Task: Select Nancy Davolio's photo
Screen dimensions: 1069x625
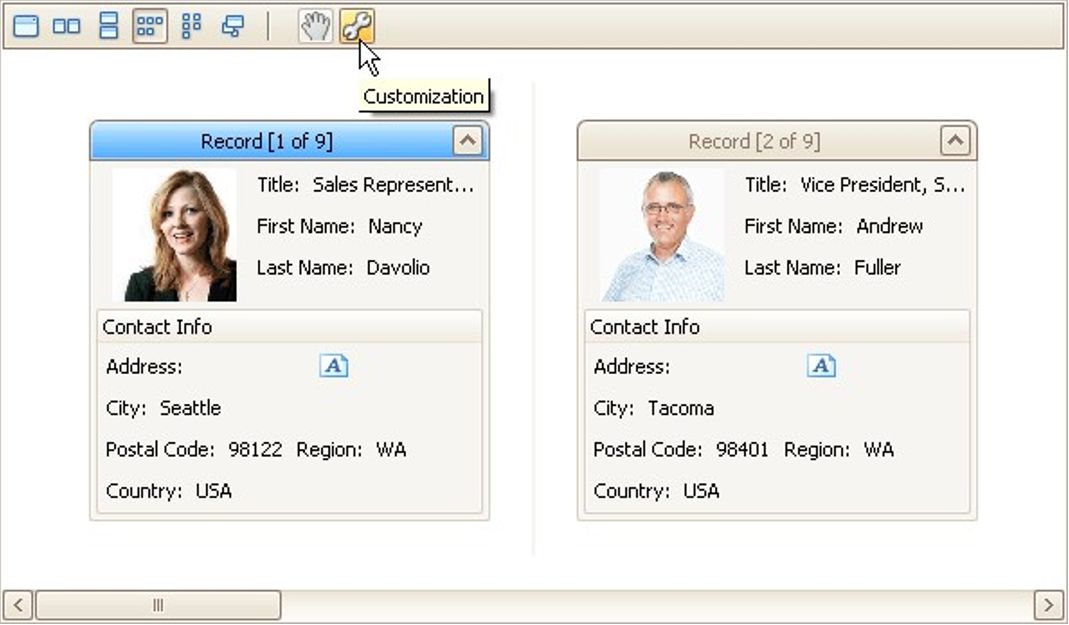Action: point(174,233)
